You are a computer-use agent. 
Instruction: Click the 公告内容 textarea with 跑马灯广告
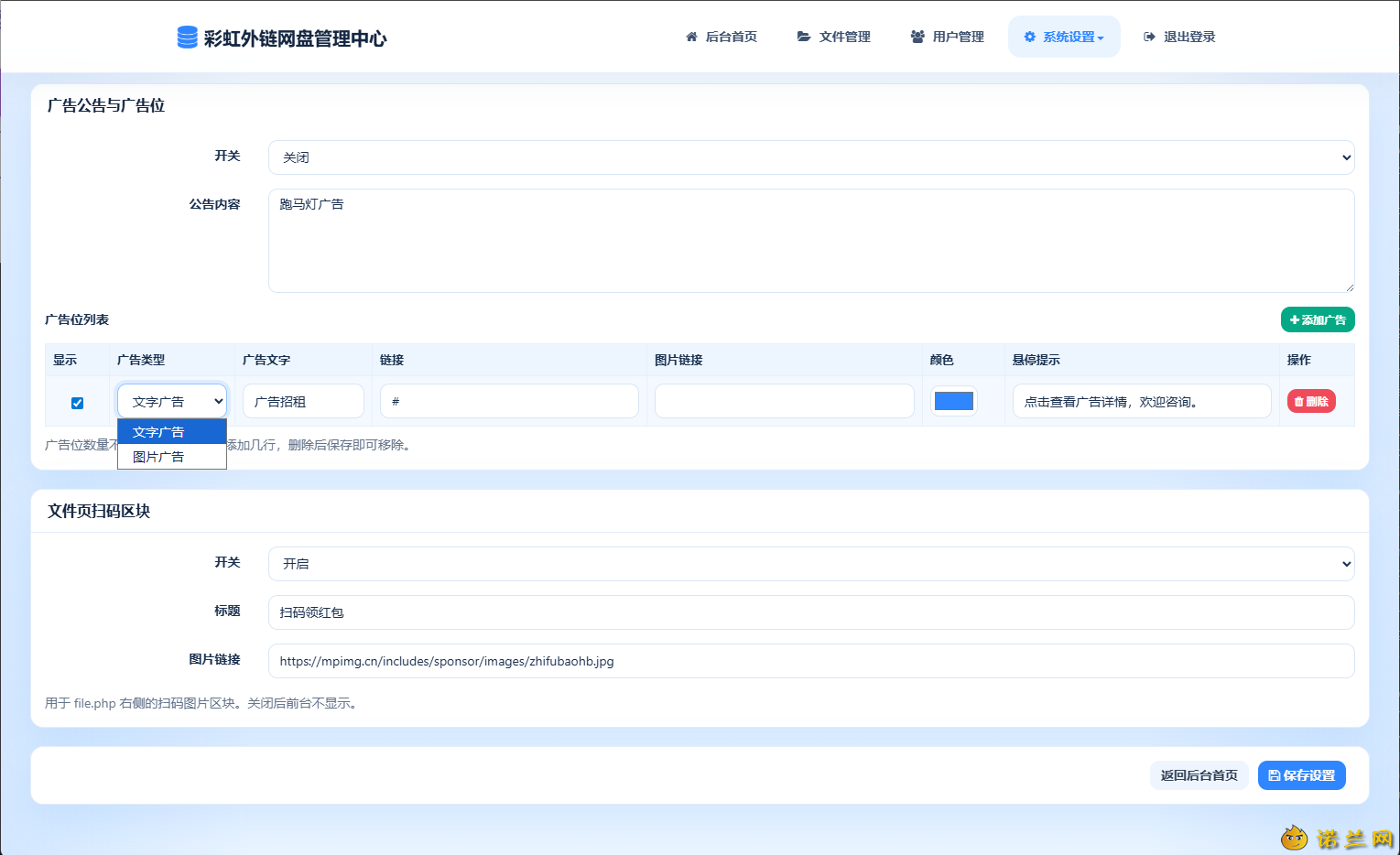pyautogui.click(x=811, y=241)
